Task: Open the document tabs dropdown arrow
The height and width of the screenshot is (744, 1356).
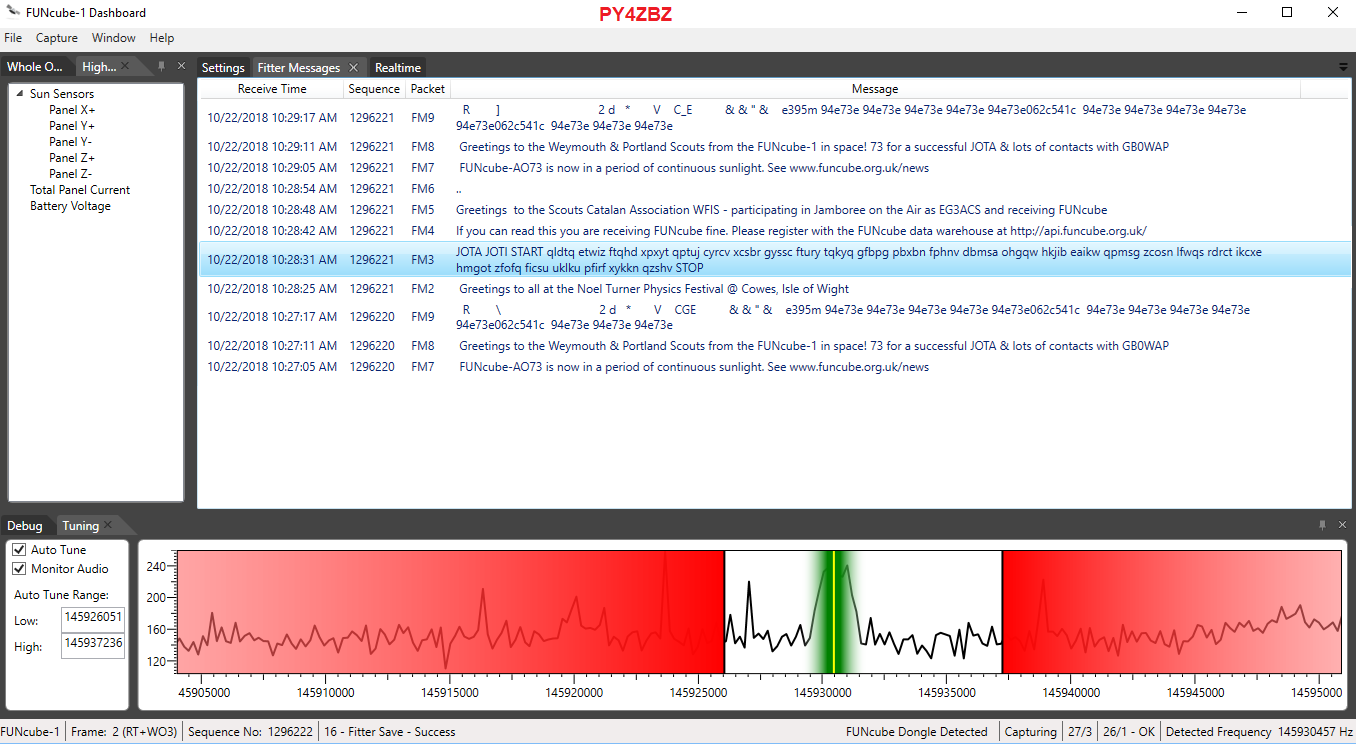Action: [x=1343, y=67]
